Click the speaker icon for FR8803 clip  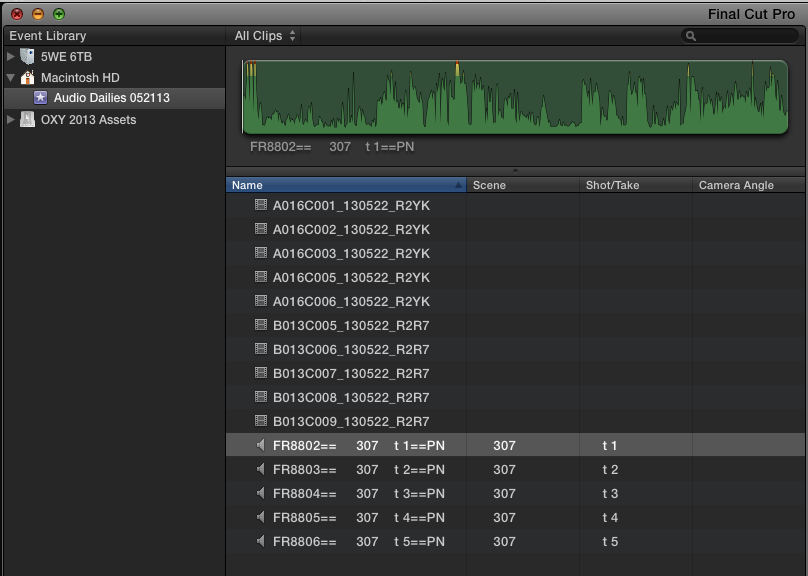tap(261, 469)
